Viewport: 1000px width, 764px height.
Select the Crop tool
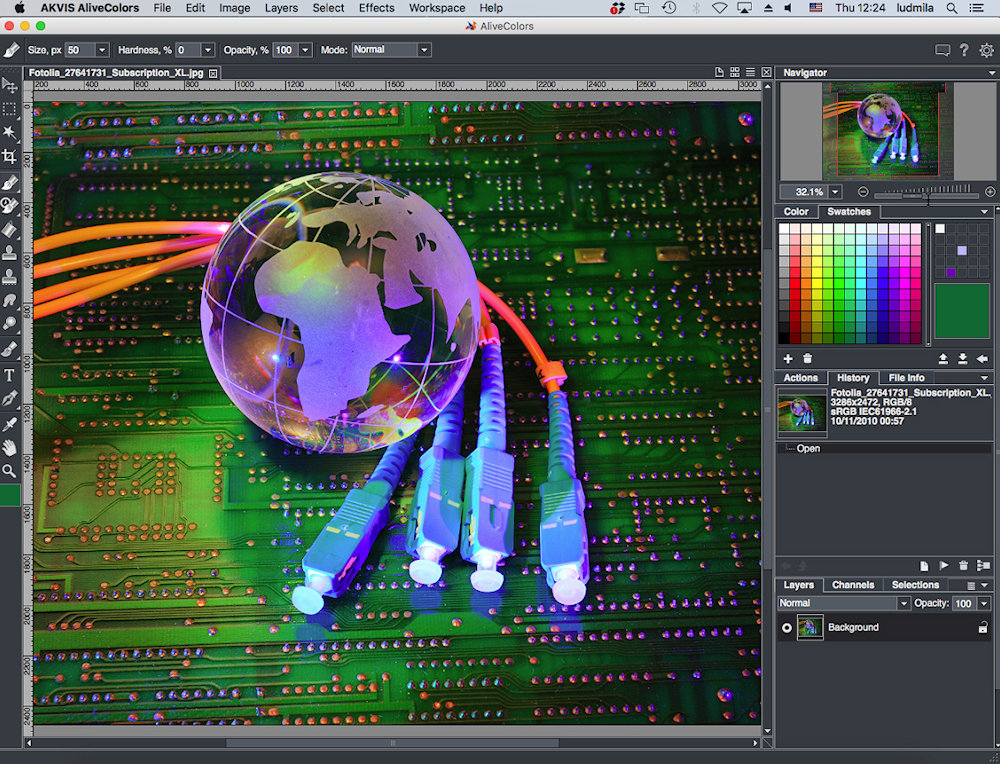coord(10,157)
